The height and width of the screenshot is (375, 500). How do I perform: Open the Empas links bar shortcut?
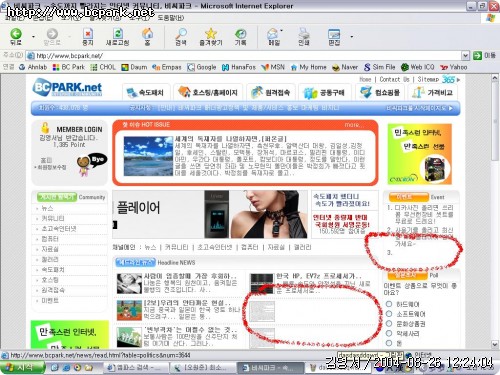pos(167,67)
